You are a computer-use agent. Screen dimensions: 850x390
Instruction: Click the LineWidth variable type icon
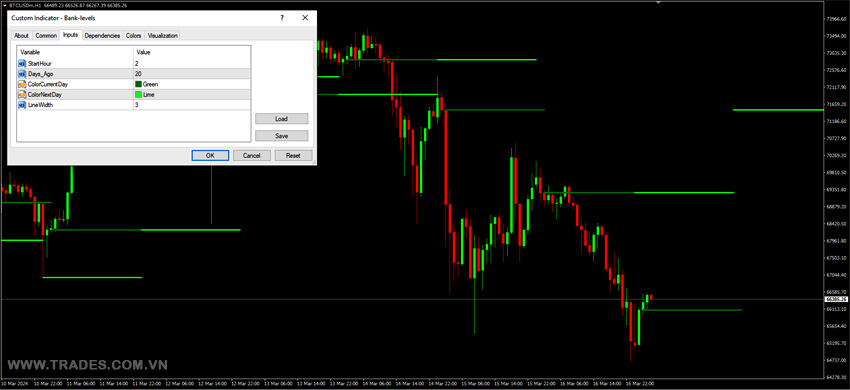pos(22,105)
